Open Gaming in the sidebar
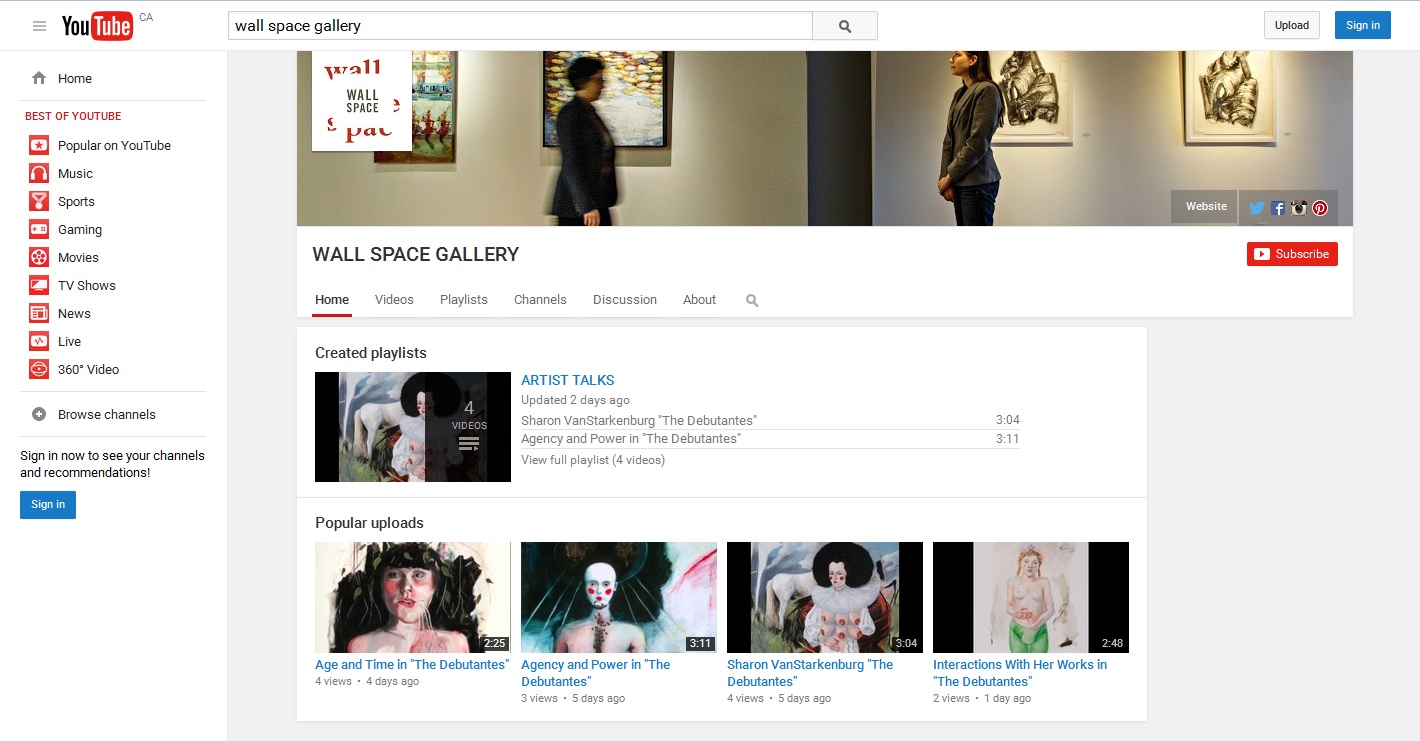Image resolution: width=1420 pixels, height=741 pixels. tap(66, 229)
